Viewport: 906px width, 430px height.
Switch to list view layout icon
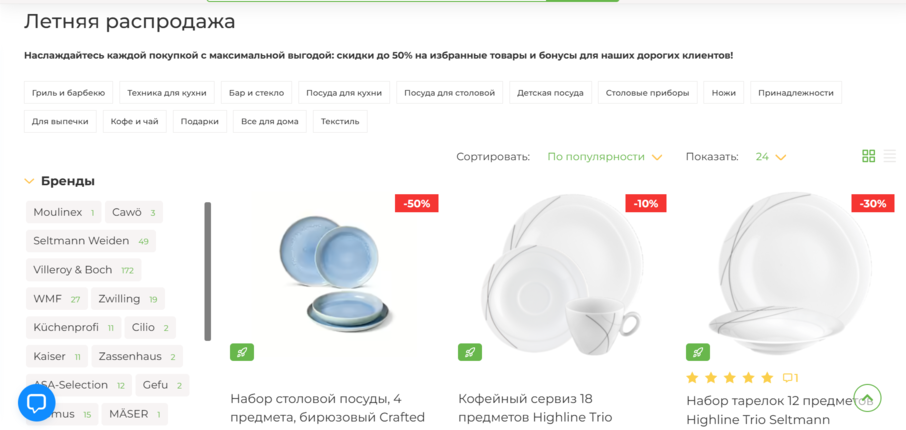click(889, 156)
